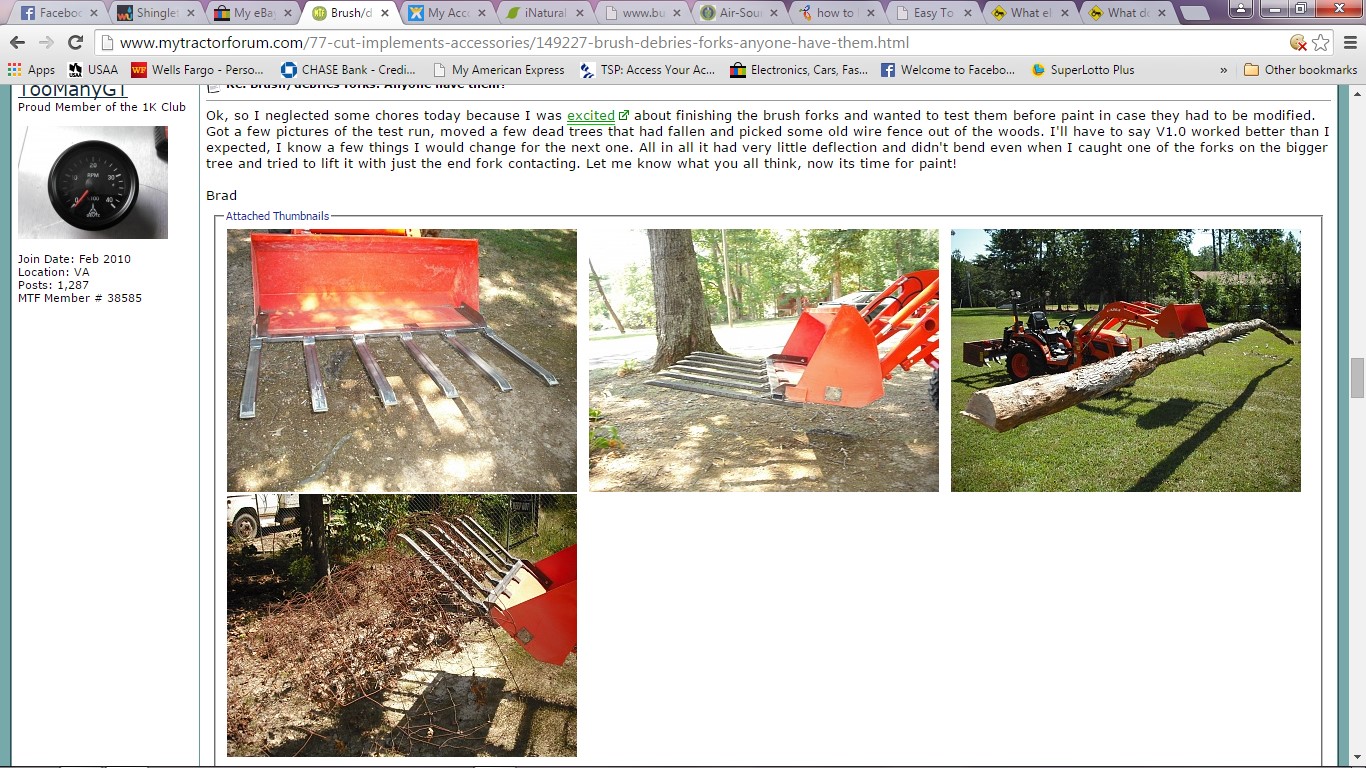
Task: Open the thumbnail of forks lifting wire fence
Action: (402, 625)
